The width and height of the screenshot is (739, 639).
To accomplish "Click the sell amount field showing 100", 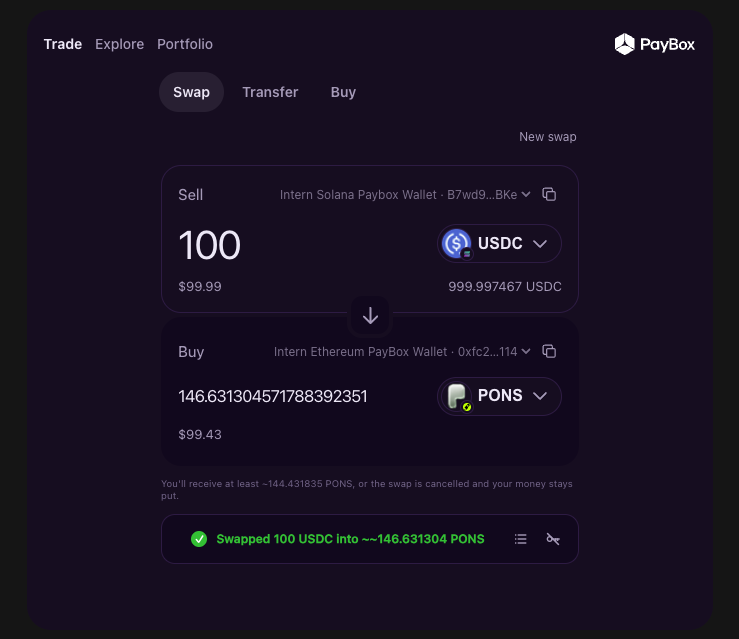I will point(210,245).
